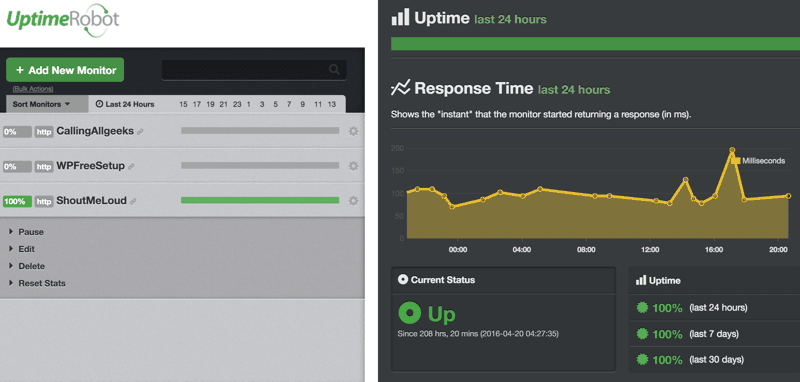Image resolution: width=800 pixels, height=382 pixels.
Task: Click hour 15 in the timeline header
Action: tap(183, 105)
